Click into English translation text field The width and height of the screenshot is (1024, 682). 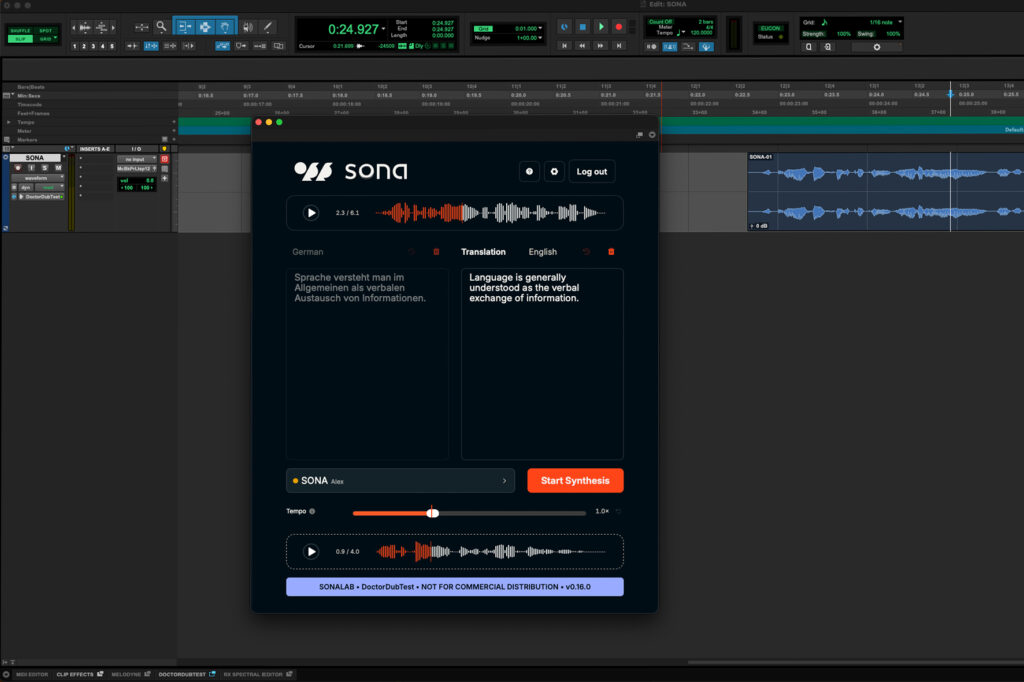tap(542, 364)
